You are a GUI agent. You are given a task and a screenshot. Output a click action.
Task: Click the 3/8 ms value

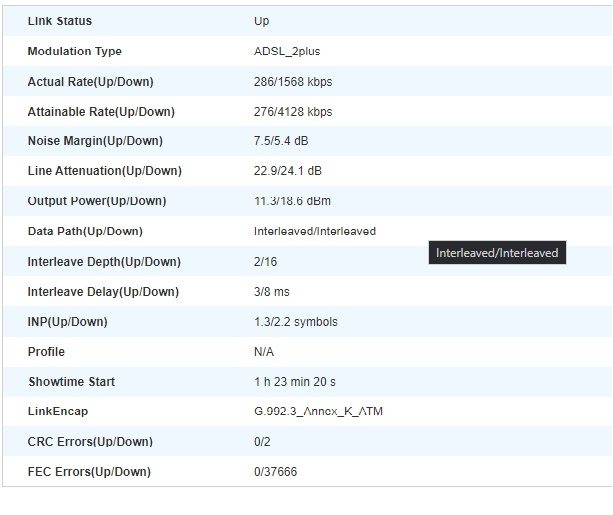point(271,292)
